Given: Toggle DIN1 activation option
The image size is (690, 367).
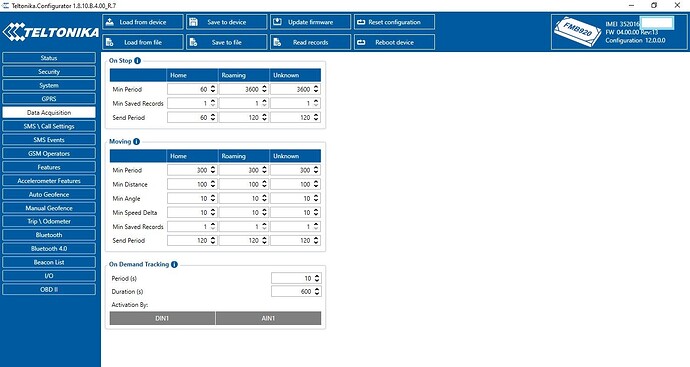Looking at the screenshot, I should point(162,318).
